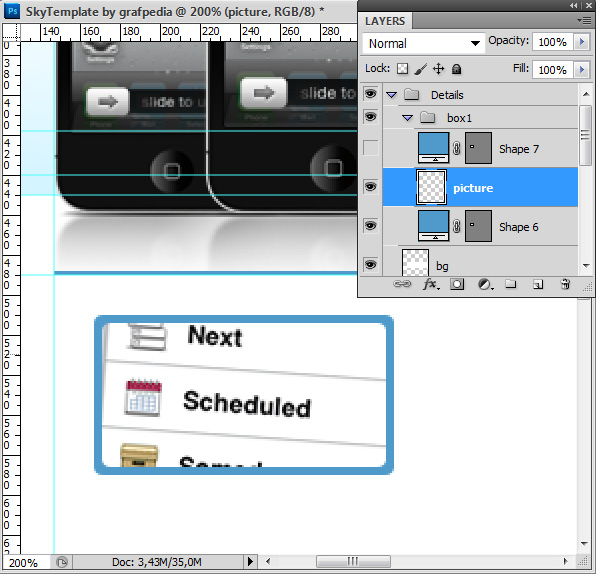Click Shape 7 vector mask thumbnail
This screenshot has width=596, height=574.
pos(478,148)
